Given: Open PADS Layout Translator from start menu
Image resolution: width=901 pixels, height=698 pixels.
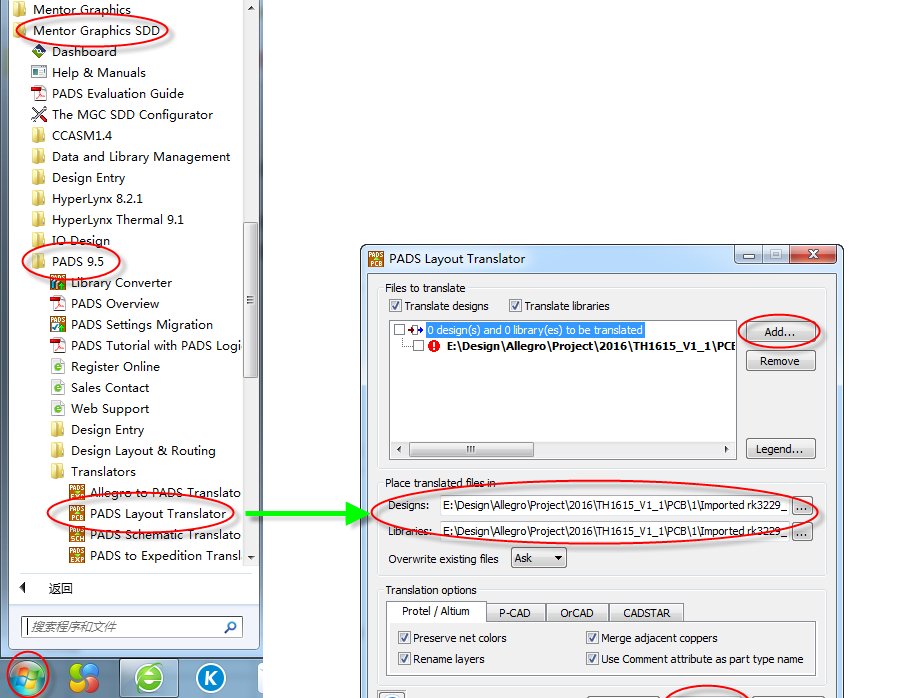Looking at the screenshot, I should click(x=157, y=514).
